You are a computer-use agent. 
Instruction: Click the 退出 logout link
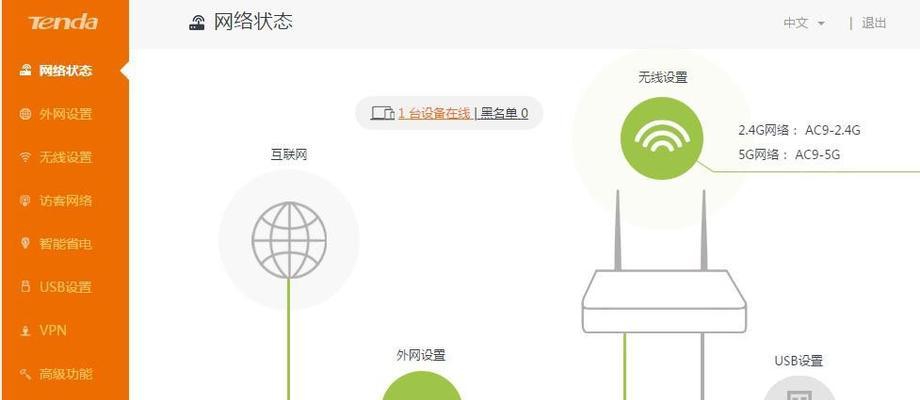pos(874,23)
